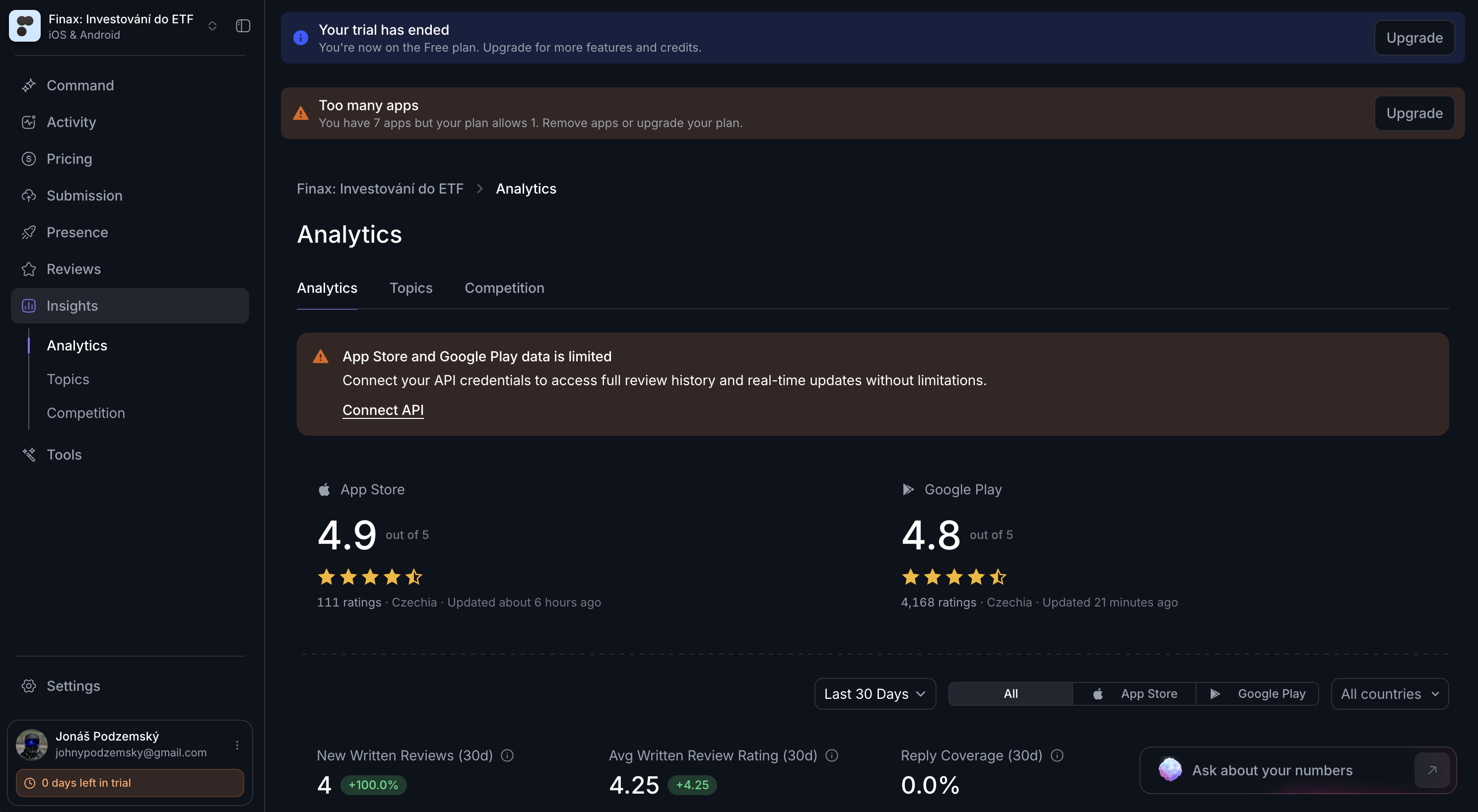This screenshot has width=1478, height=812.
Task: Select the App Store platform filter
Action: pos(1135,694)
